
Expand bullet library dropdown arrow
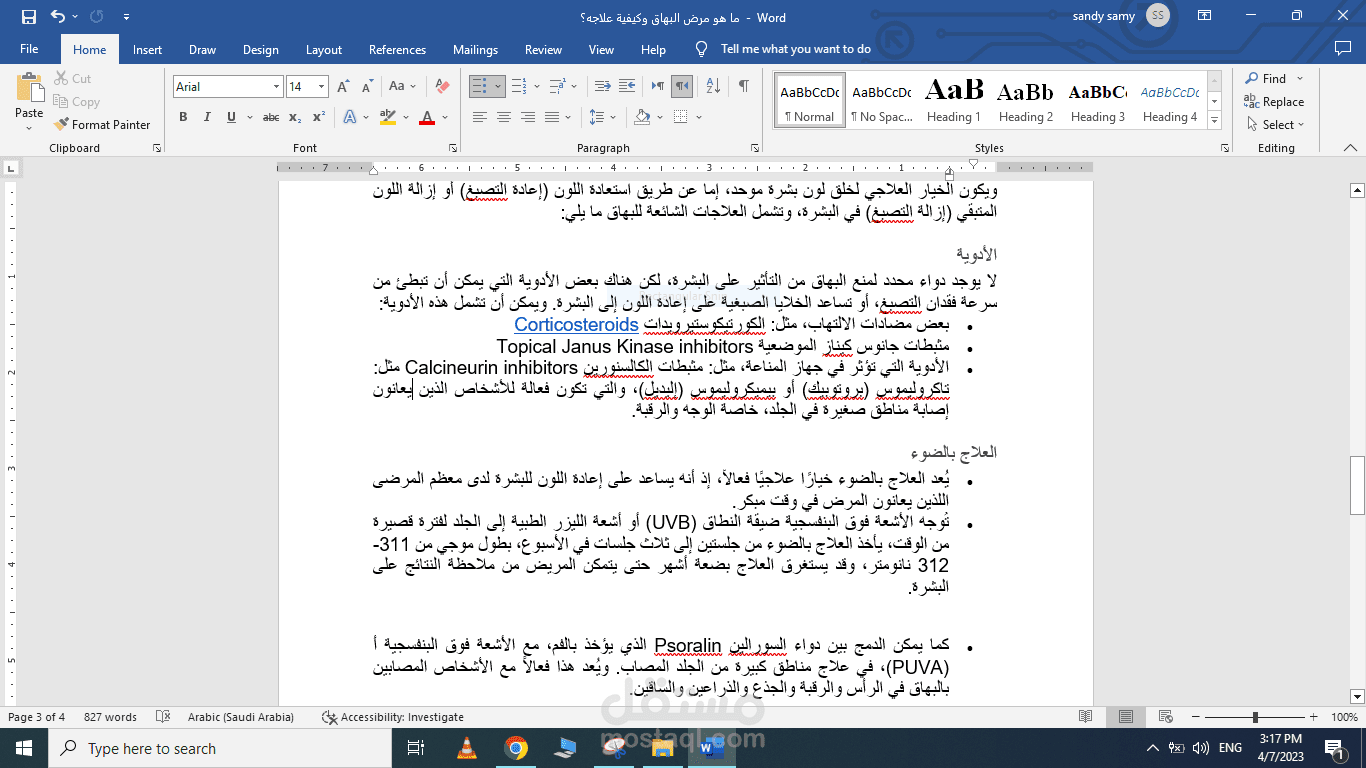[x=497, y=86]
